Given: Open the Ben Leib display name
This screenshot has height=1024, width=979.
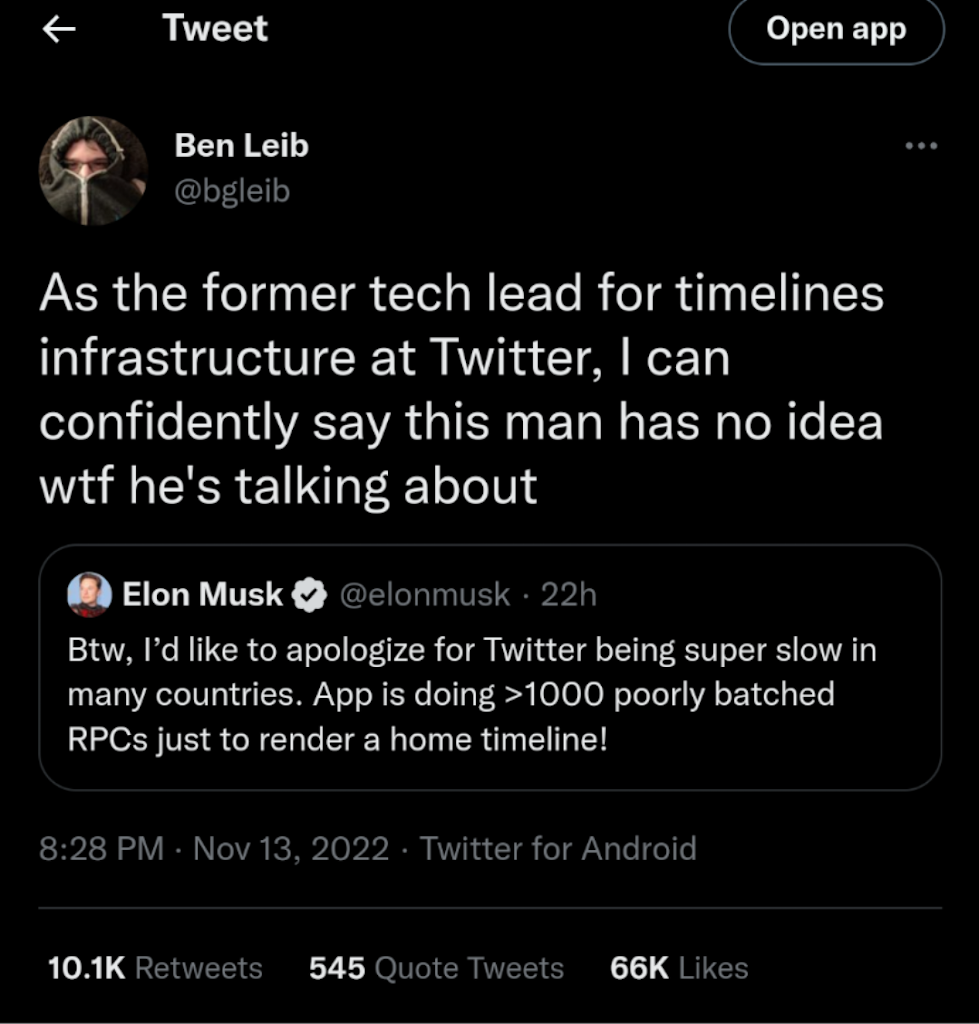Looking at the screenshot, I should tap(241, 146).
